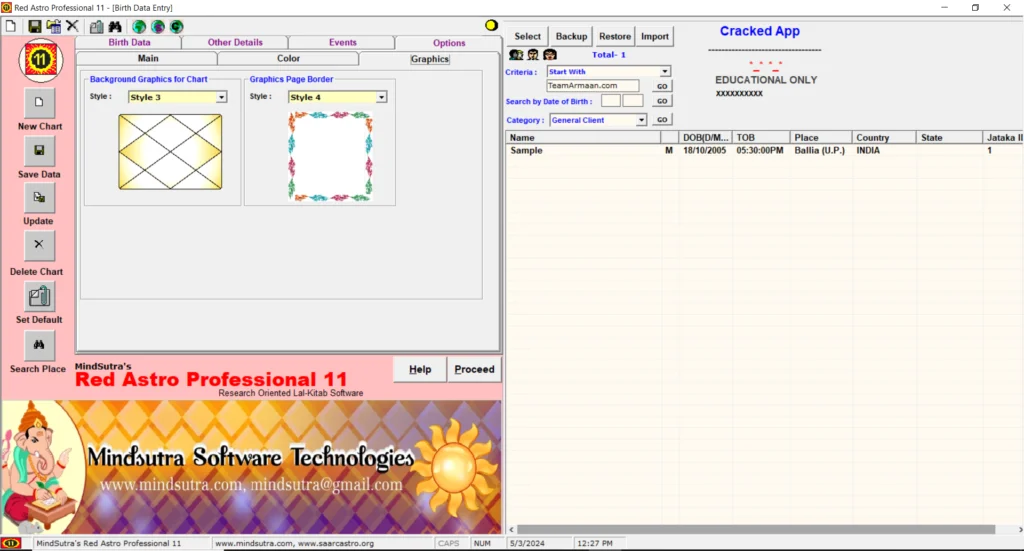Click the Restore button
The height and width of the screenshot is (551, 1024).
pyautogui.click(x=615, y=37)
